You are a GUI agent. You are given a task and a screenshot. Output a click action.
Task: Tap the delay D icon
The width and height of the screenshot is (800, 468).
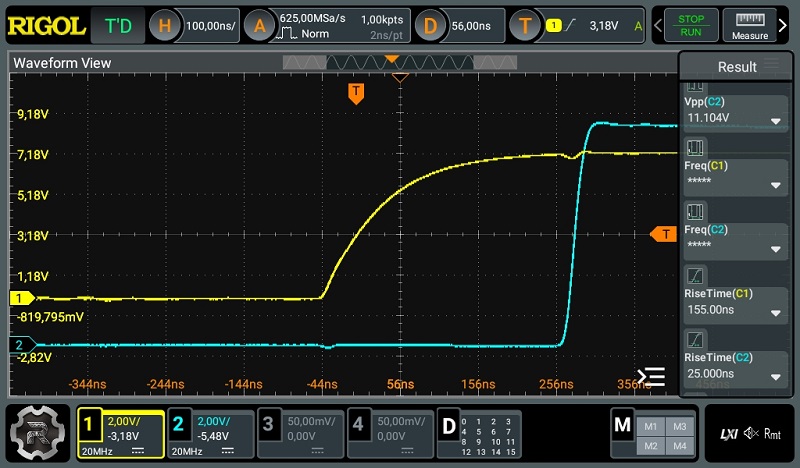430,26
